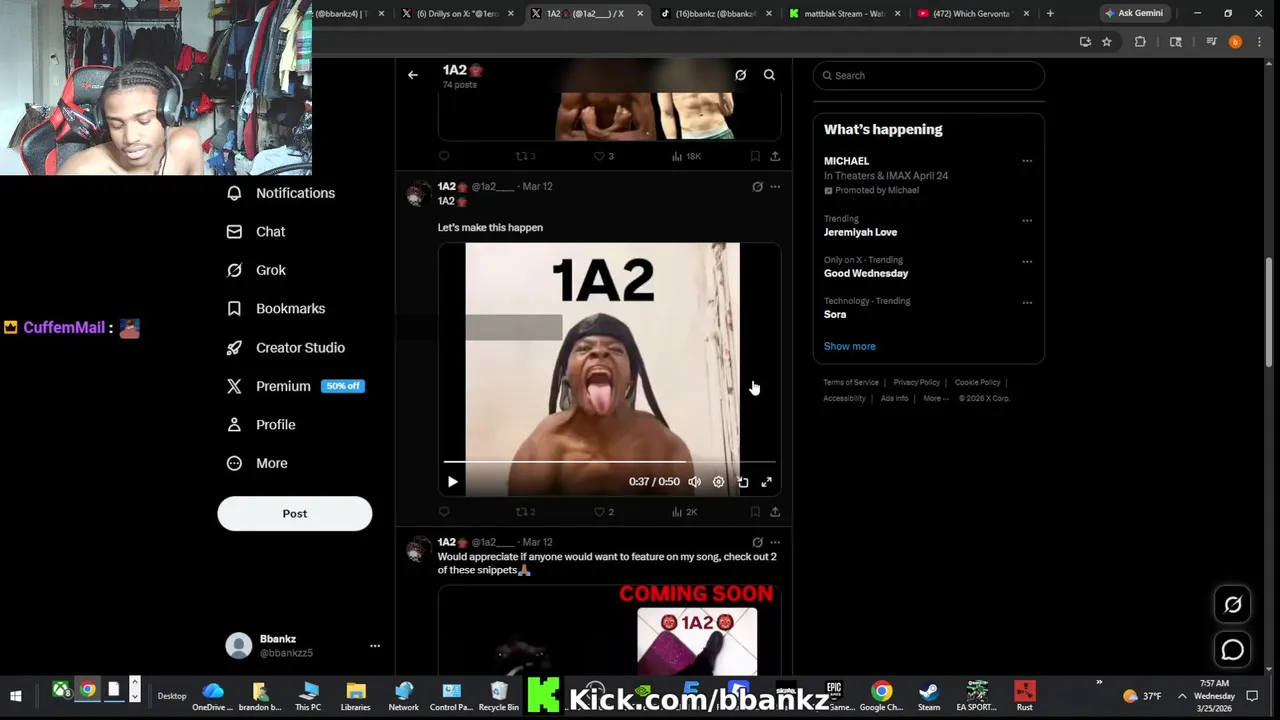Viewport: 1280px width, 720px height.
Task: Click the Grok icon on "Let's make this happen" post
Action: [757, 187]
